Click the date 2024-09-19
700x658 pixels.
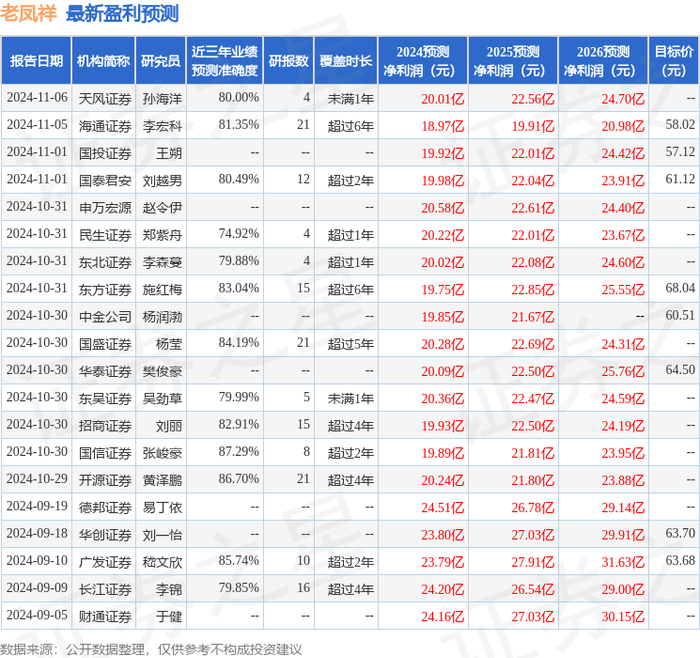coord(37,506)
